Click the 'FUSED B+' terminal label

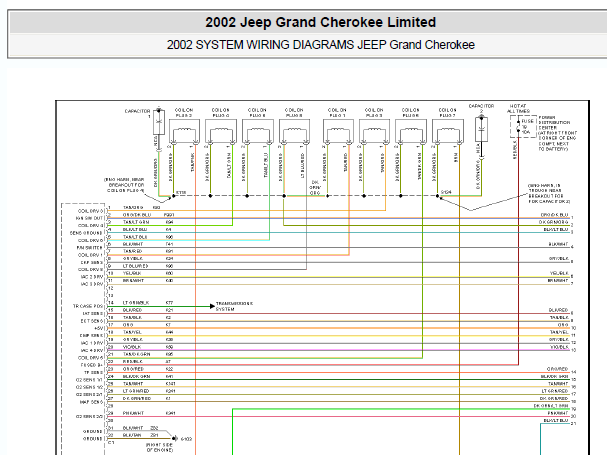(x=92, y=365)
